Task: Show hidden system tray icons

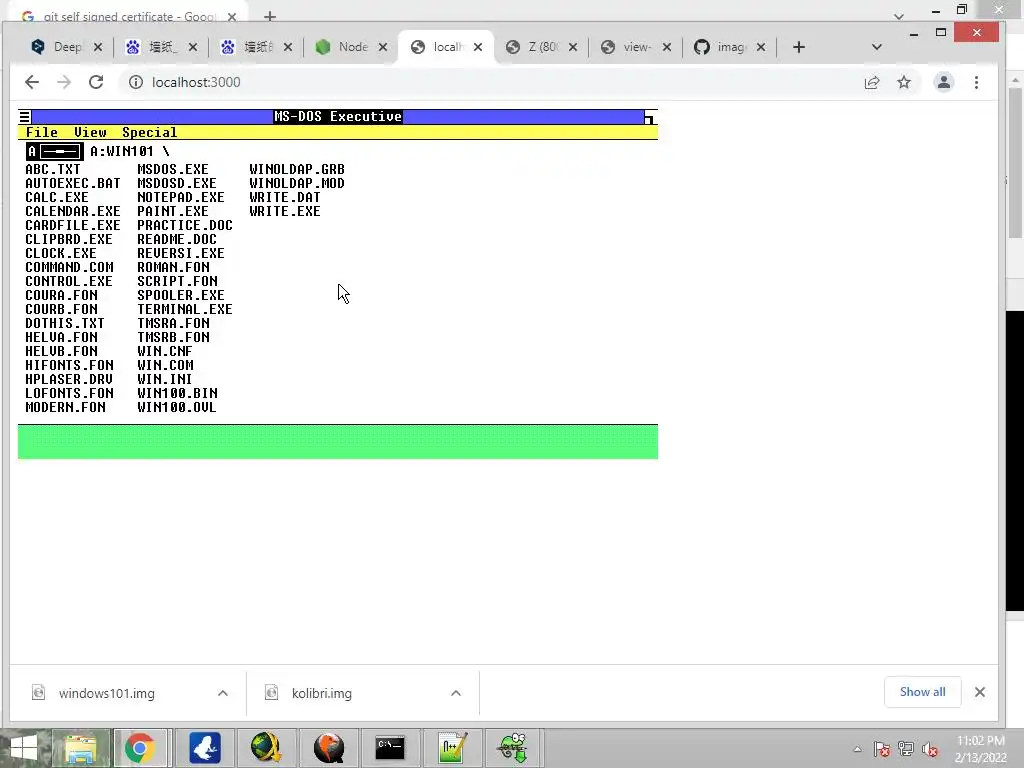Action: pyautogui.click(x=857, y=749)
